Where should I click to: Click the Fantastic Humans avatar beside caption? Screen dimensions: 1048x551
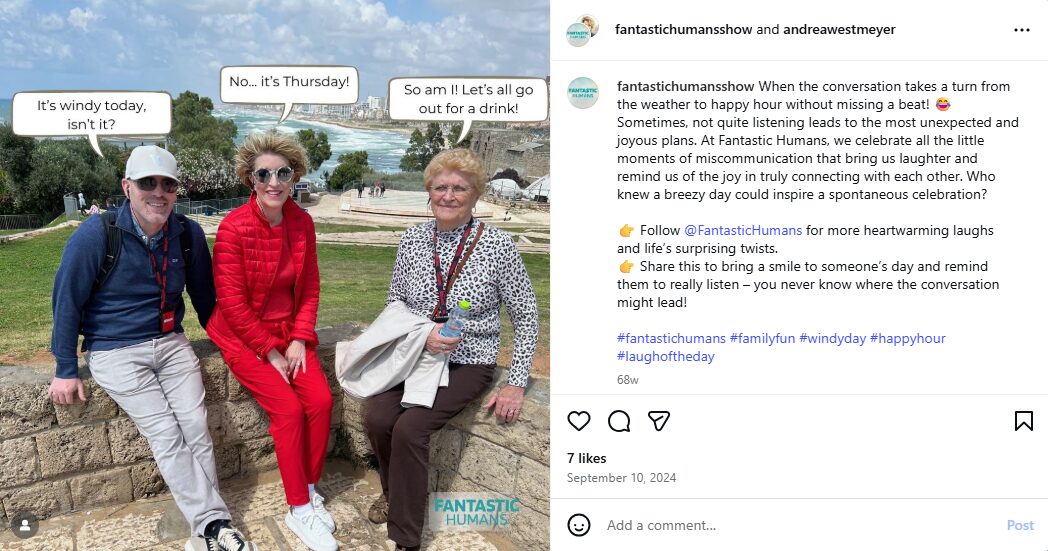click(583, 93)
